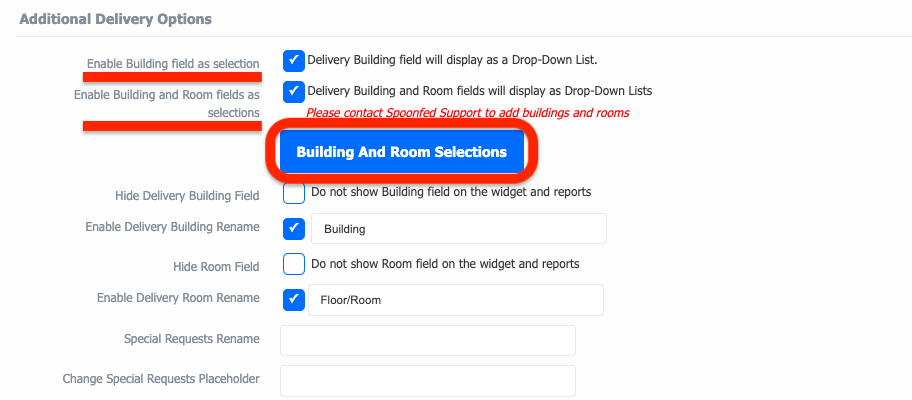Uncheck Enable Building and Room fields checkbox

(294, 91)
